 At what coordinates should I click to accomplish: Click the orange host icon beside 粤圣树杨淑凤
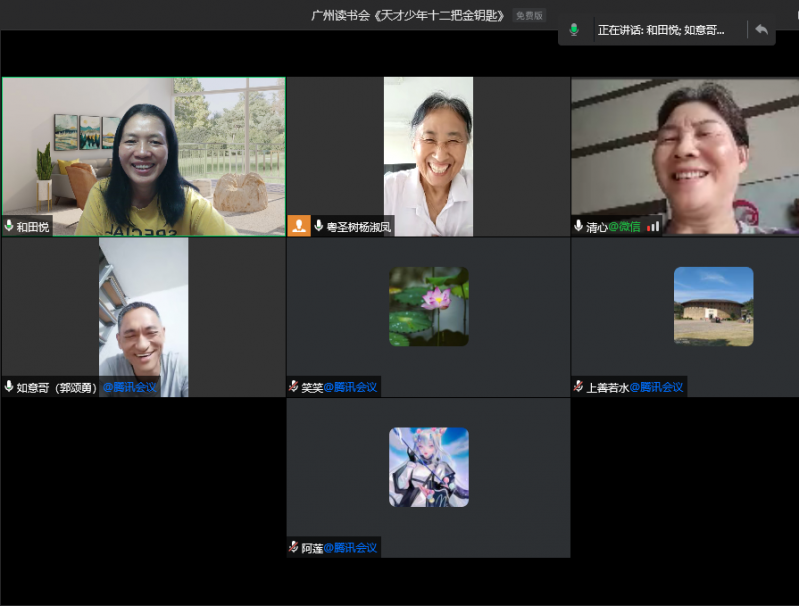(x=299, y=226)
